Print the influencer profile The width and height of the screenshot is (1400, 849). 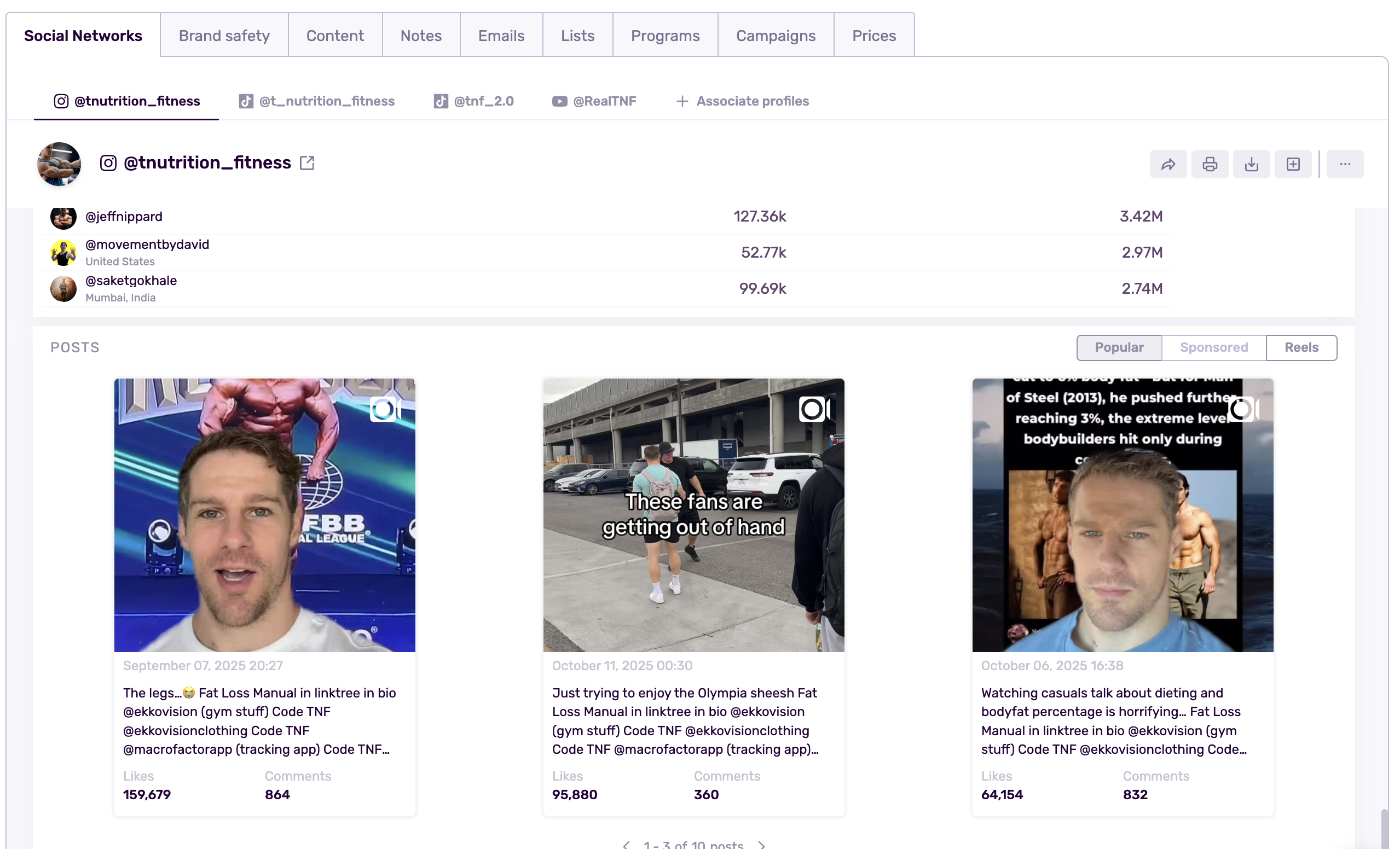(x=1210, y=164)
